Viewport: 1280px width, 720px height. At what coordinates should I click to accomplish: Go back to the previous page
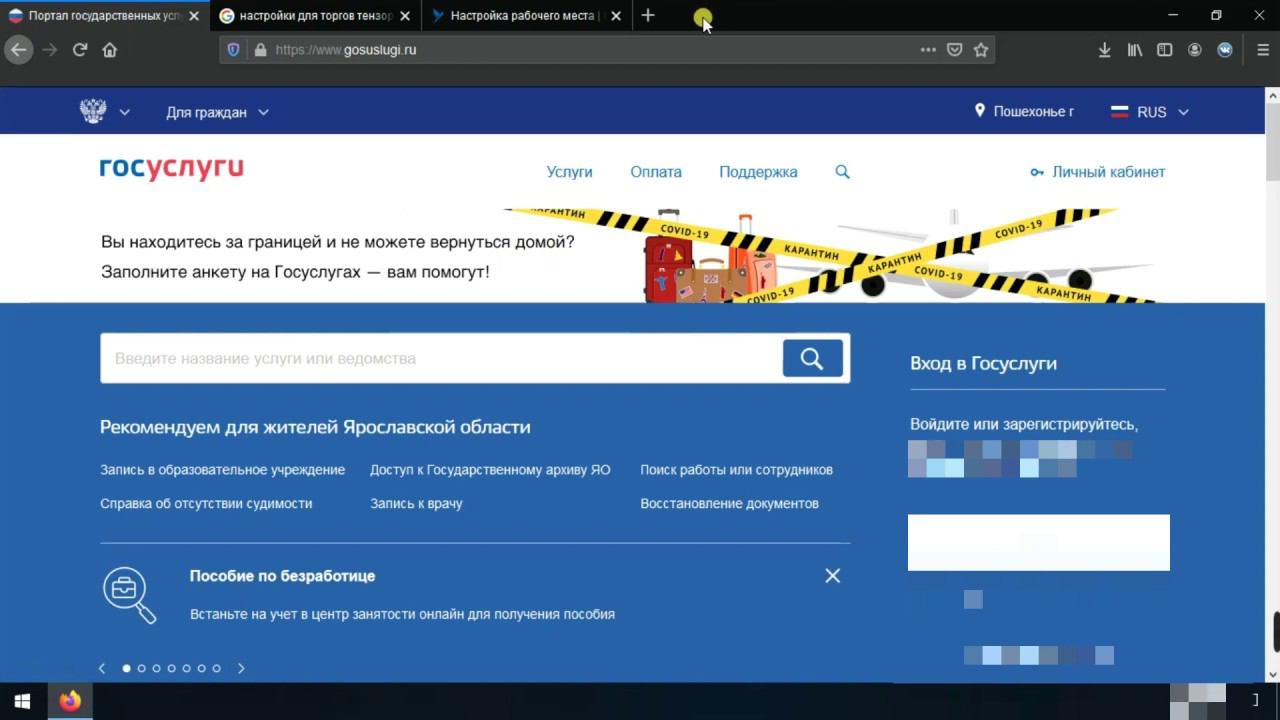(18, 50)
